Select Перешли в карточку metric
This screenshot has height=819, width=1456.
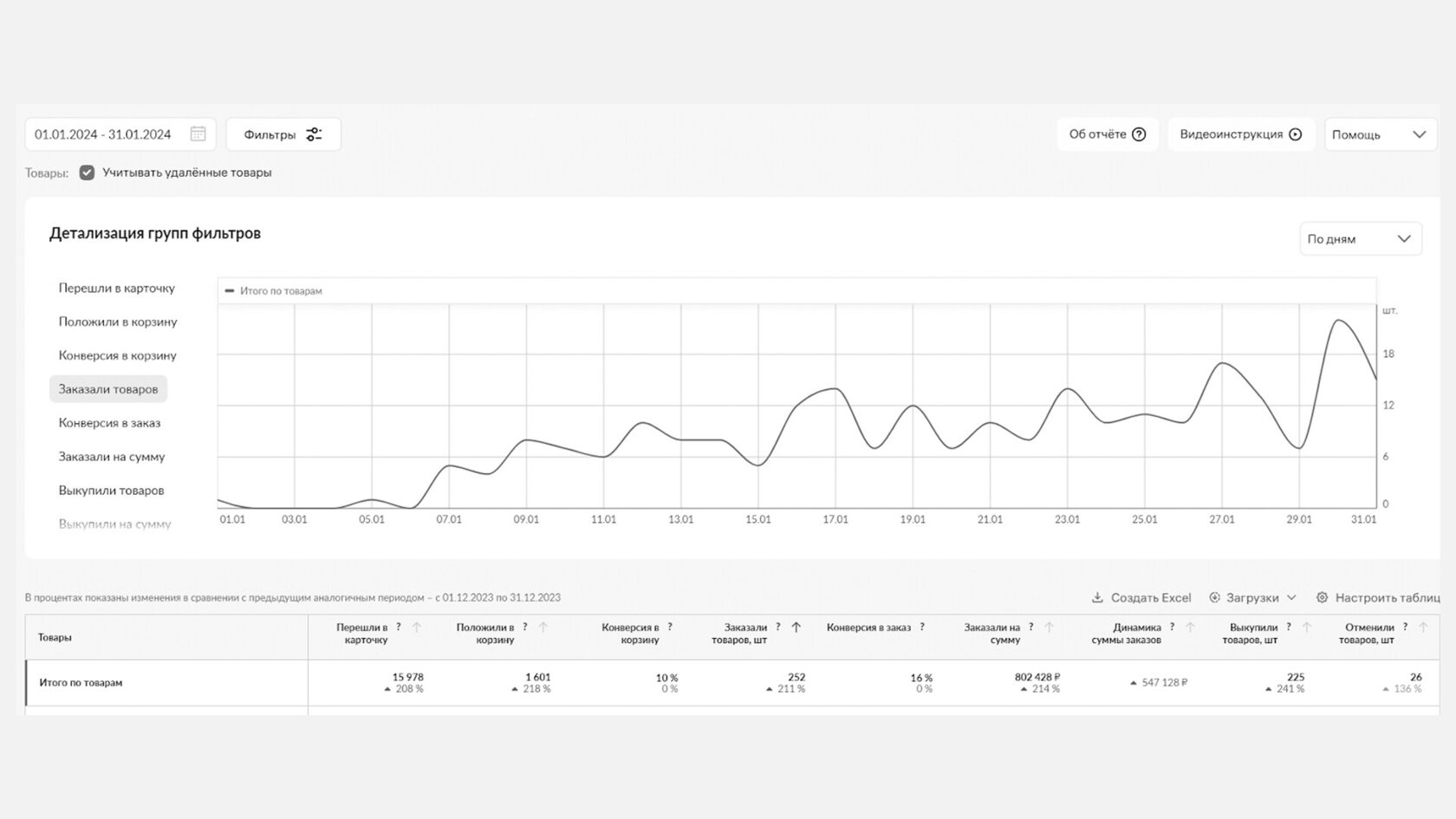click(117, 288)
